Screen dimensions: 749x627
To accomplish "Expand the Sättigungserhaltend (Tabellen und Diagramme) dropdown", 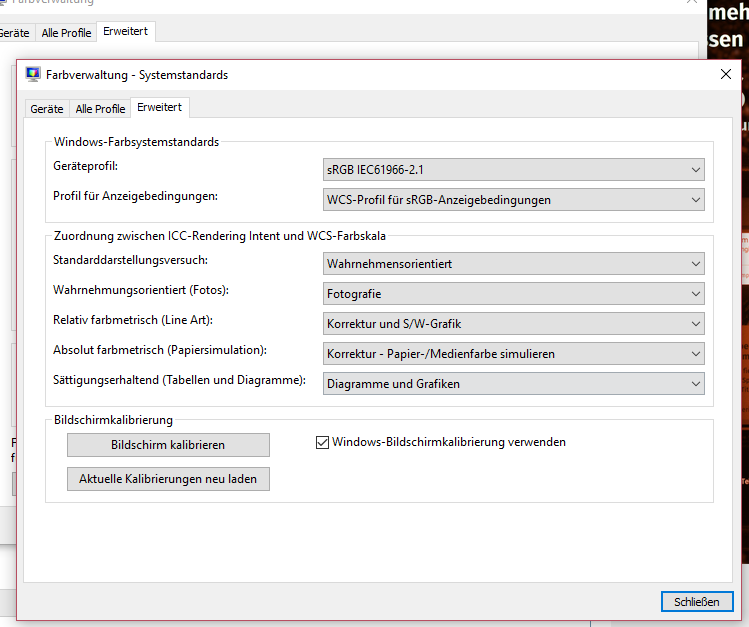I will [x=514, y=384].
